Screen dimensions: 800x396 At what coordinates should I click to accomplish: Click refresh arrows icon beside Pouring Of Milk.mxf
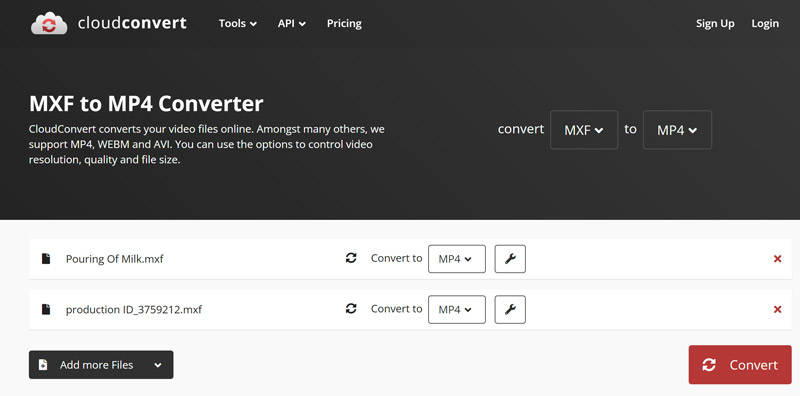pyautogui.click(x=351, y=258)
